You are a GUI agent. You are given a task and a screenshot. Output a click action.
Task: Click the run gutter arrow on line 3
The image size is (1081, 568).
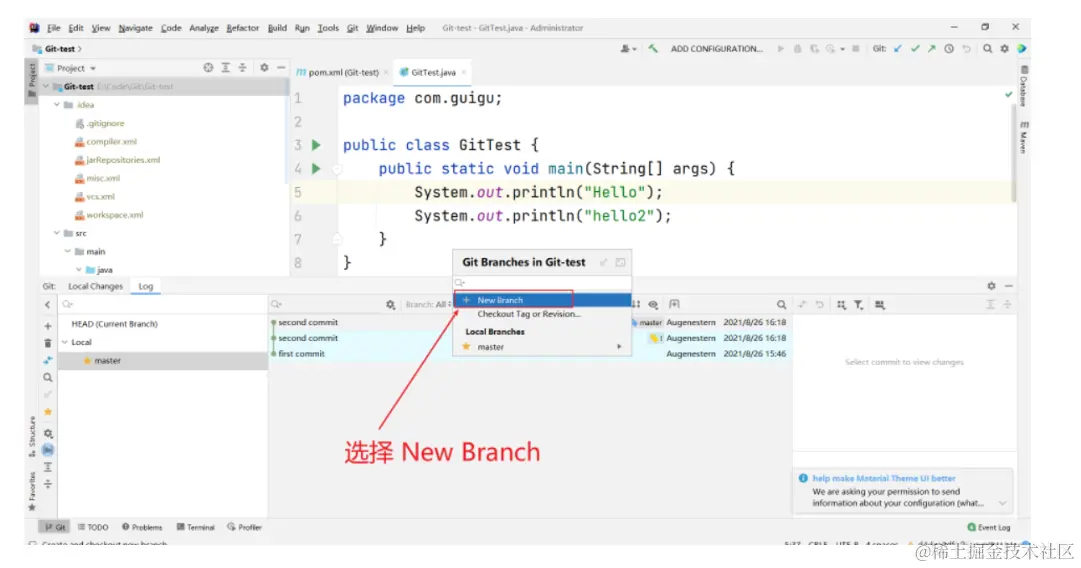tap(316, 145)
